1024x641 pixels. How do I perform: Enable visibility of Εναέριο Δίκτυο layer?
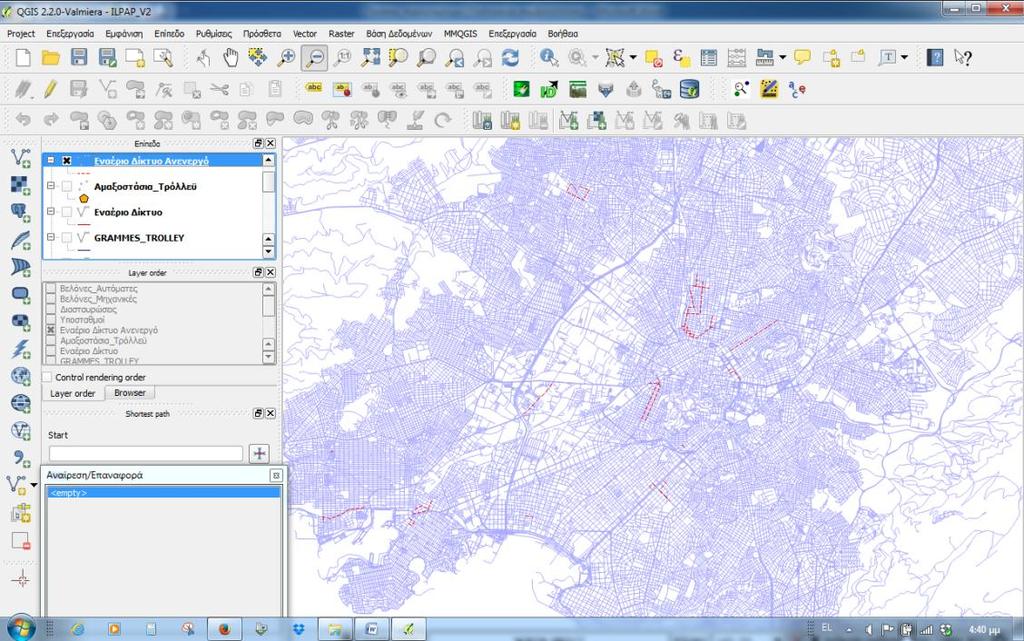[x=67, y=212]
